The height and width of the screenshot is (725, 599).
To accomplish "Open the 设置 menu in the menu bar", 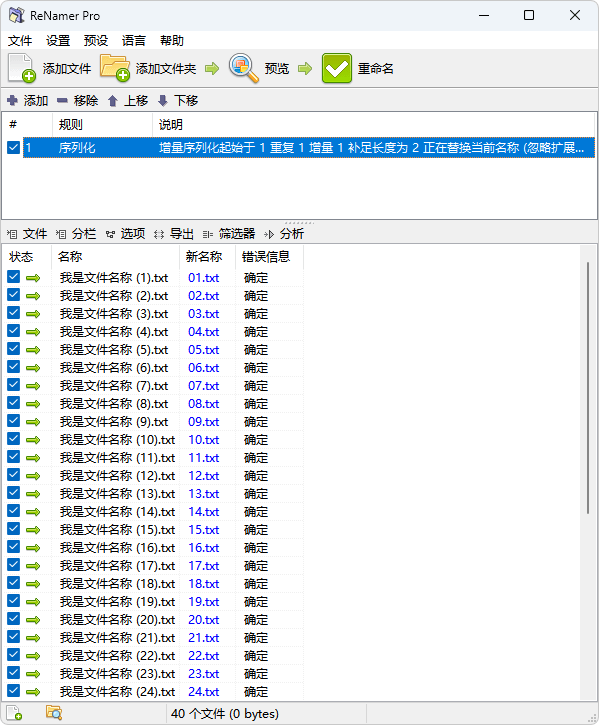I will (58, 41).
